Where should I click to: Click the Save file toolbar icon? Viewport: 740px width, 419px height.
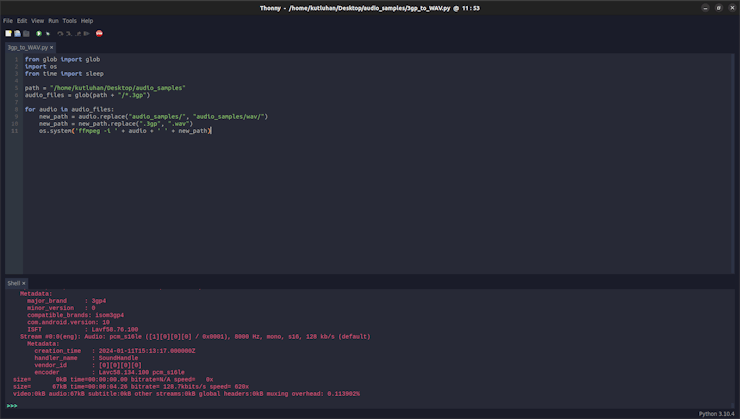point(26,34)
